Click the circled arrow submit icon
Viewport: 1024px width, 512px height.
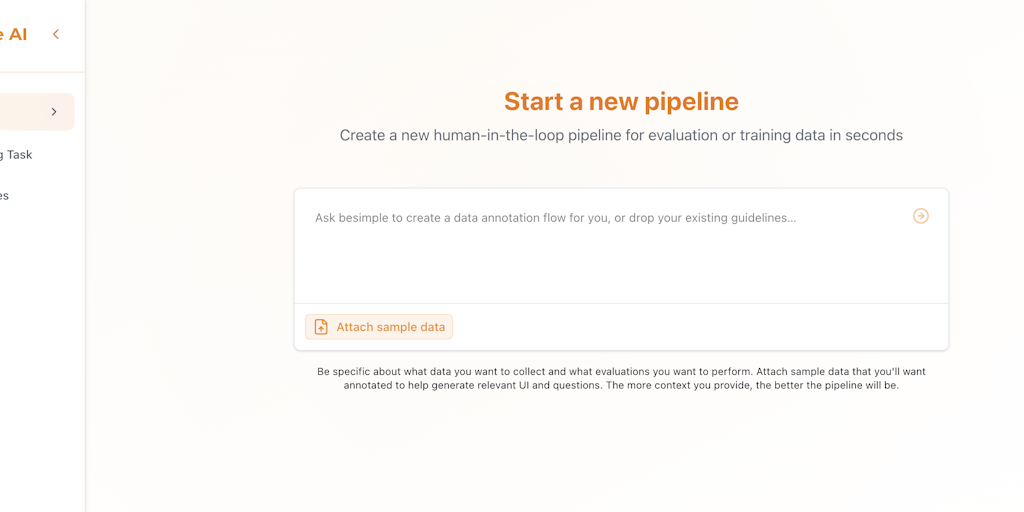(x=920, y=216)
